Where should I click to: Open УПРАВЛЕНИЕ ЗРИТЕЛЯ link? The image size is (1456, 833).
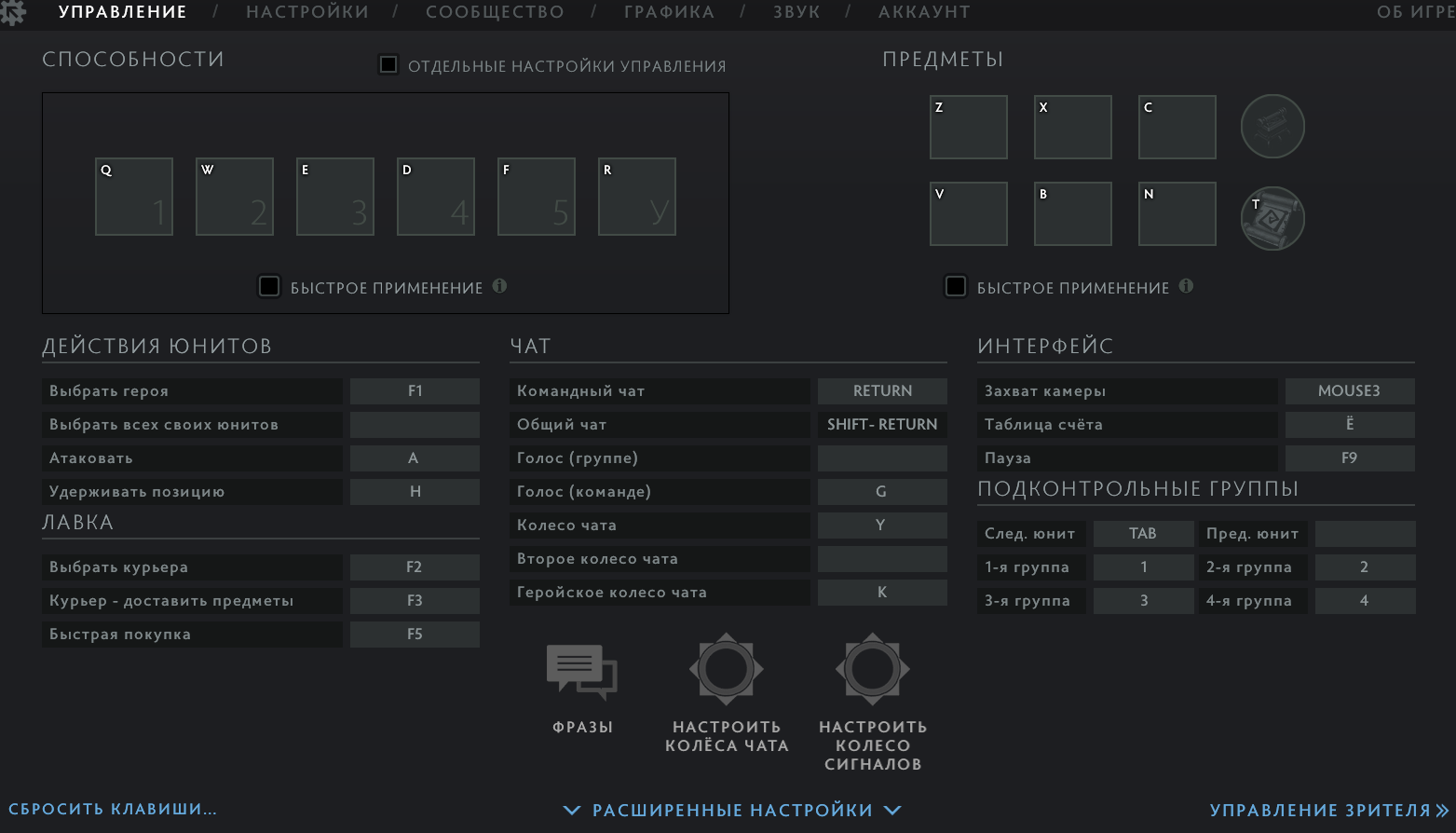[x=1320, y=811]
